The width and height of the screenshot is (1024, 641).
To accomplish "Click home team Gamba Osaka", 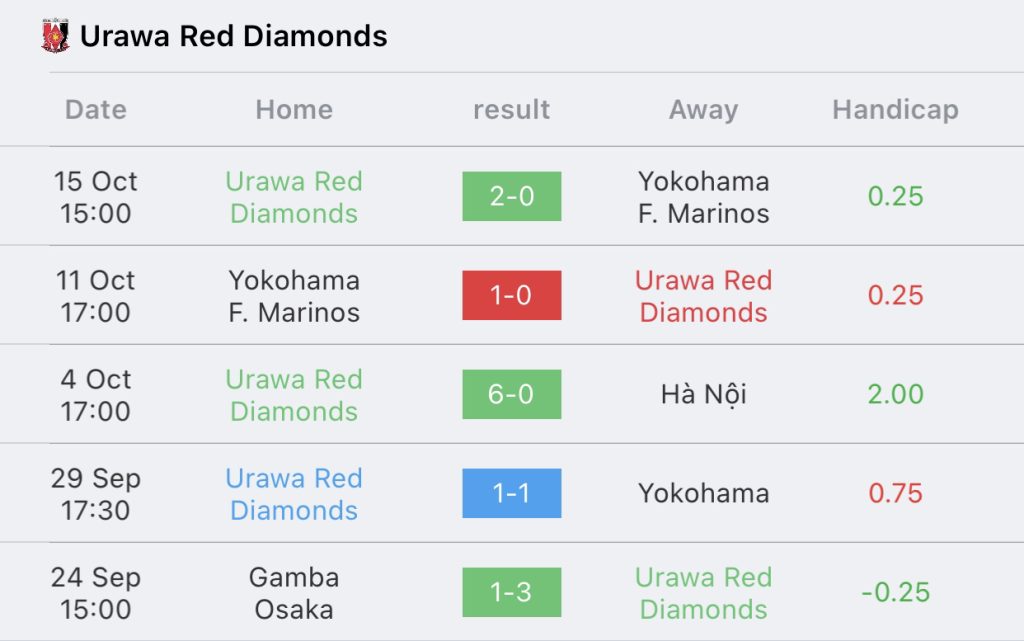I will coord(294,593).
